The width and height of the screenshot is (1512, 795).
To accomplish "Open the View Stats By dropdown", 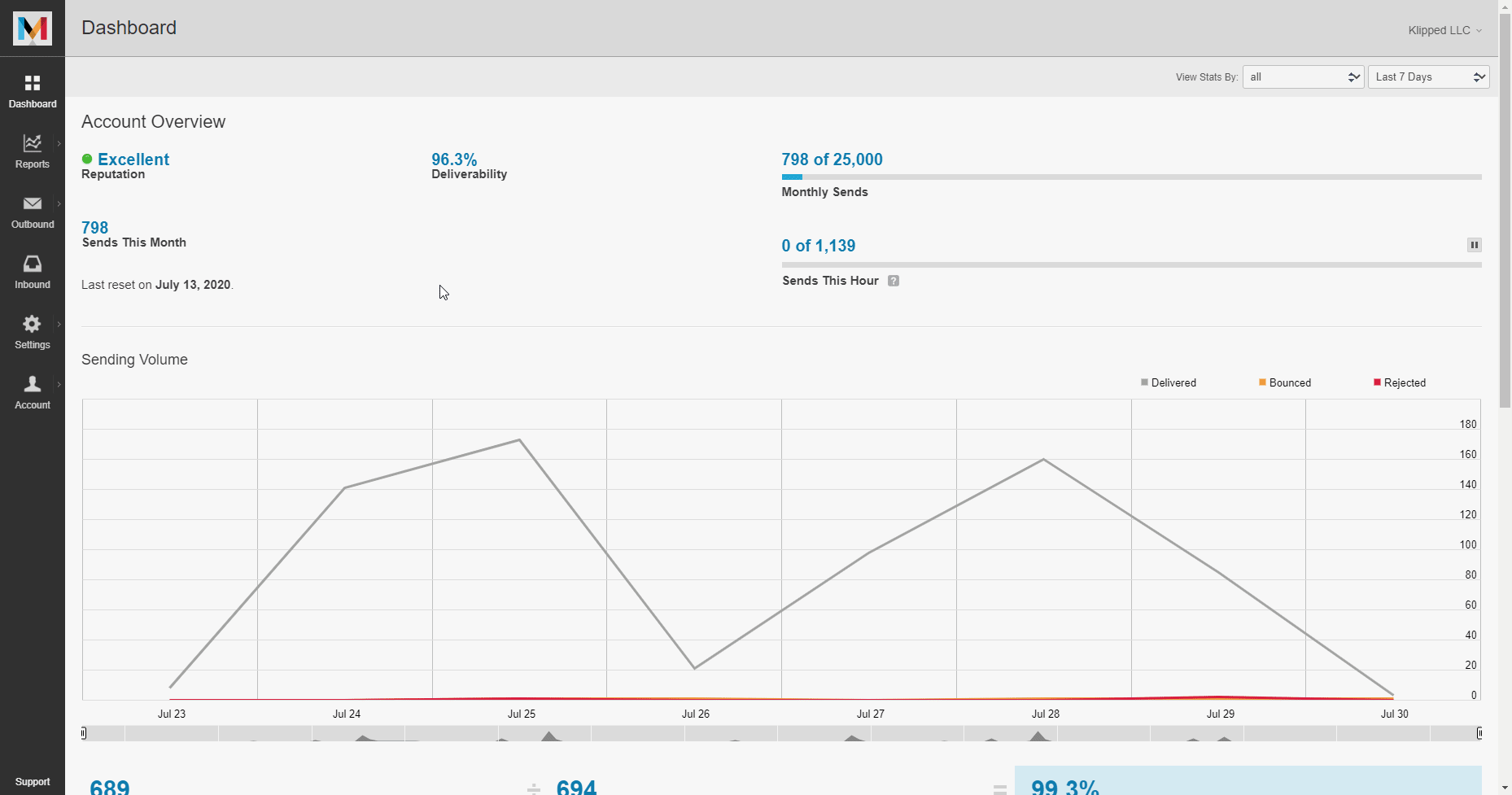I will pos(1303,77).
